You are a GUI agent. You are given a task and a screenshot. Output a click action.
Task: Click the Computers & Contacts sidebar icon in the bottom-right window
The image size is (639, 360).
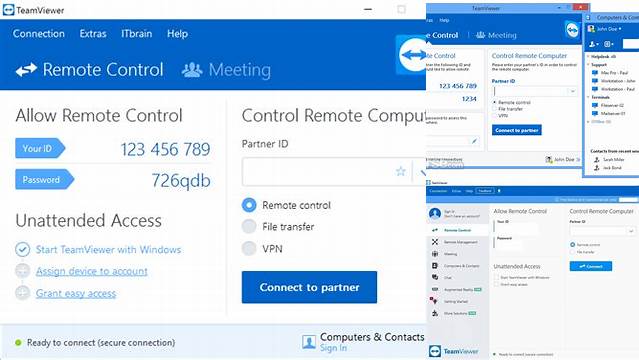(x=435, y=265)
